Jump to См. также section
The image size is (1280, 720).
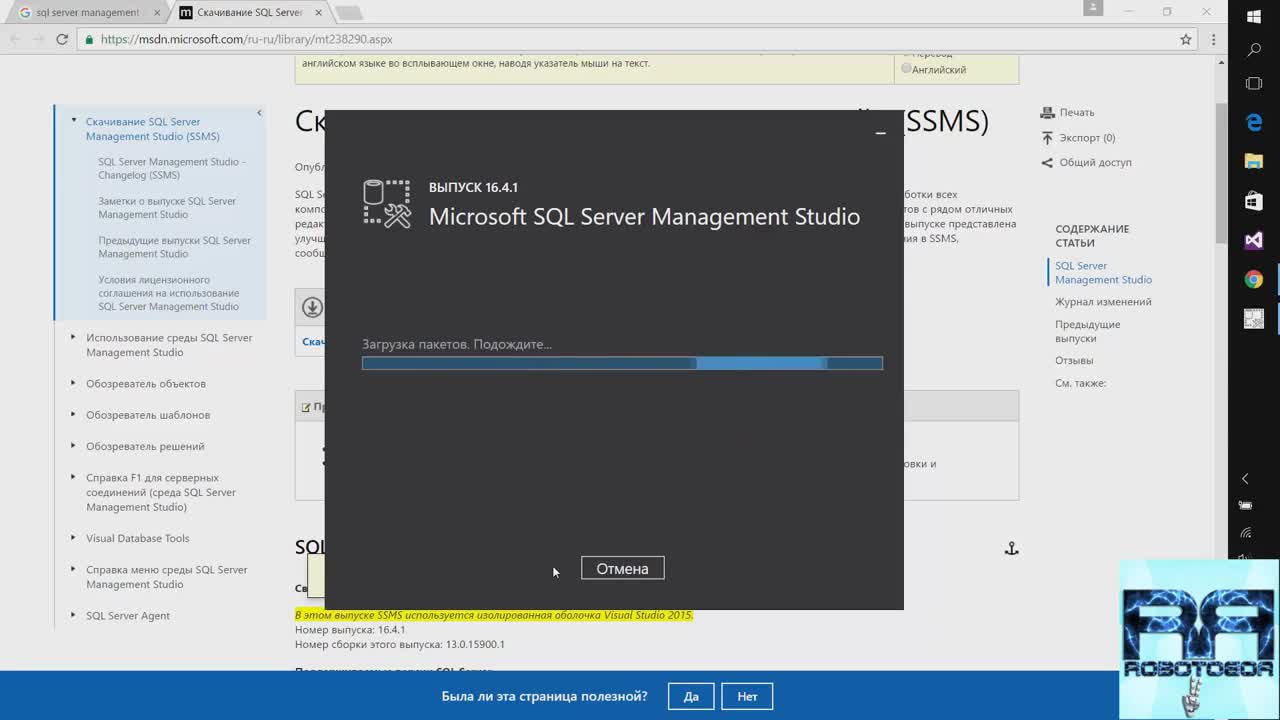coord(1080,383)
